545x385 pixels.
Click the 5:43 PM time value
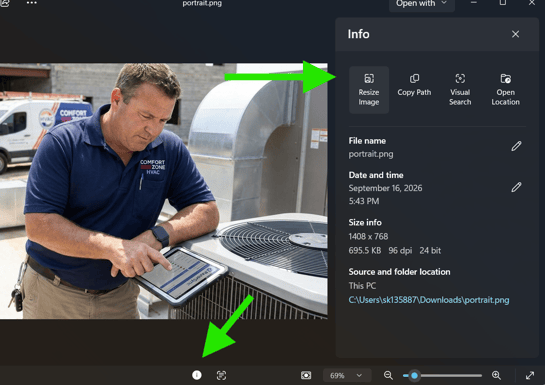tap(364, 201)
